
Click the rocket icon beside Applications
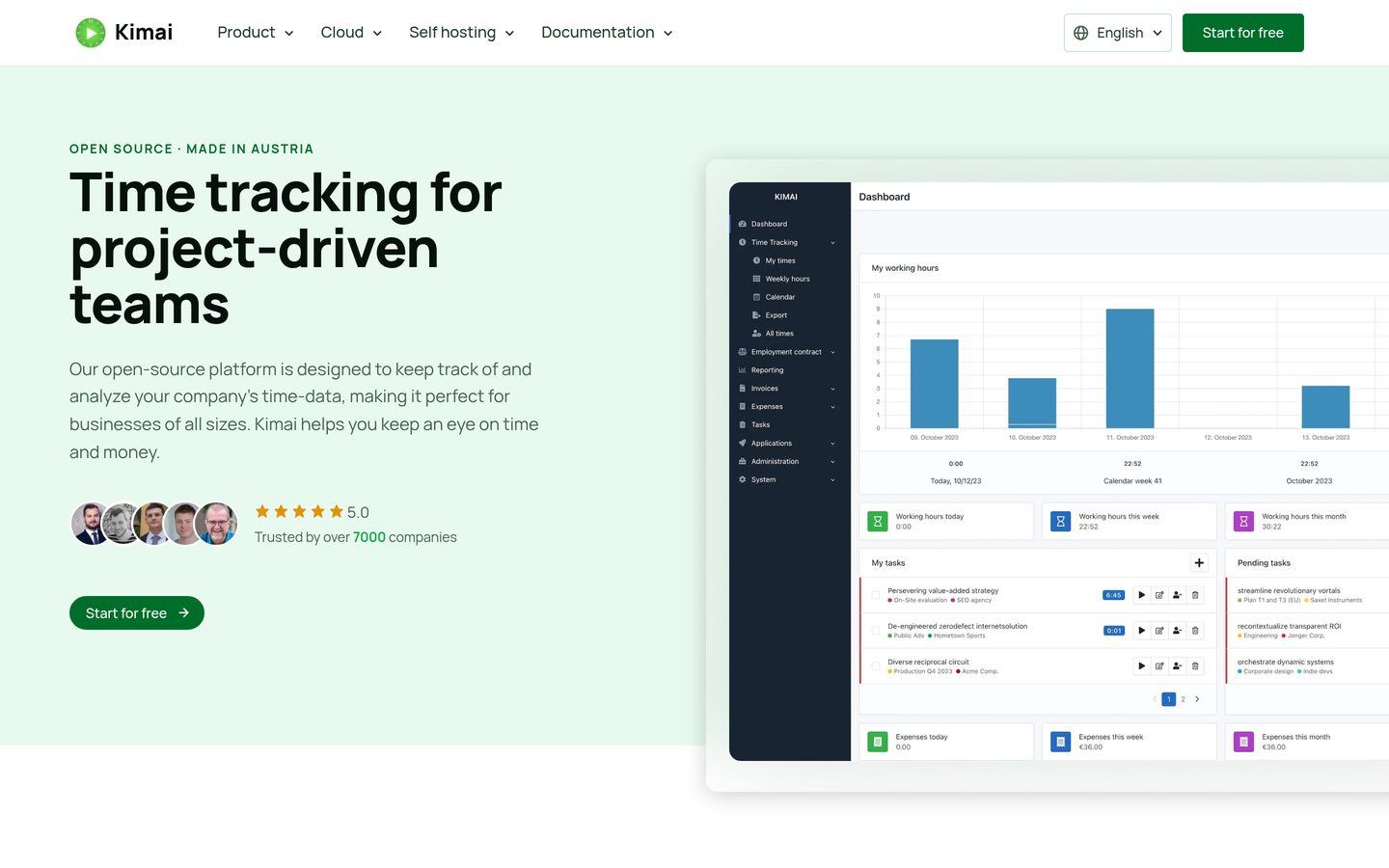click(x=742, y=444)
